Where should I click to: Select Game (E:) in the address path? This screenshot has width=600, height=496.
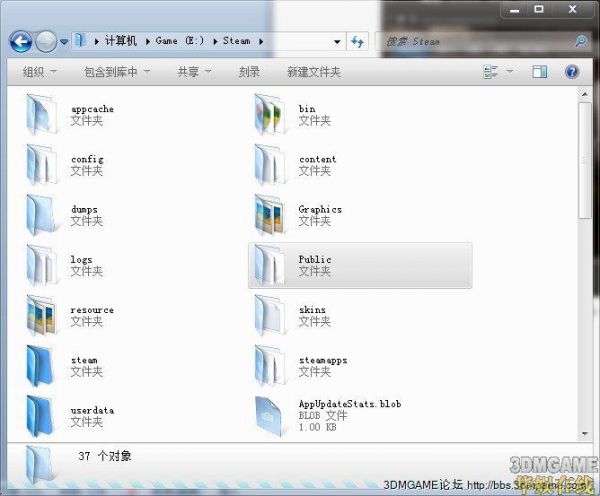(180, 41)
